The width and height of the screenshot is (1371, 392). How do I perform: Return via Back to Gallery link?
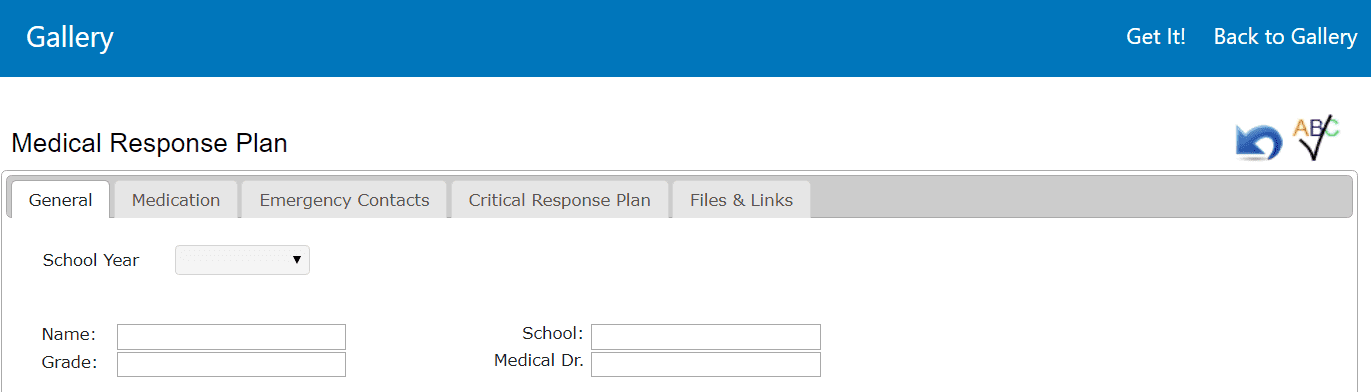pos(1285,37)
